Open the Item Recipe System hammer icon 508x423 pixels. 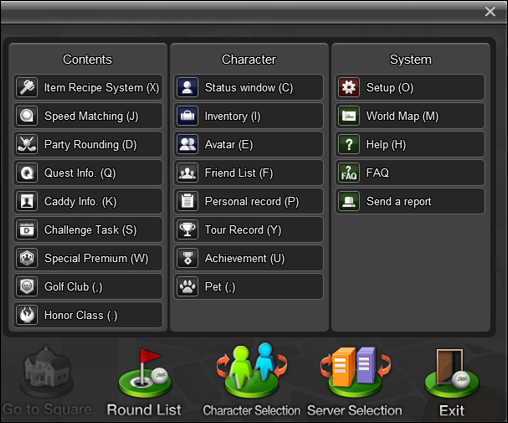(x=27, y=87)
